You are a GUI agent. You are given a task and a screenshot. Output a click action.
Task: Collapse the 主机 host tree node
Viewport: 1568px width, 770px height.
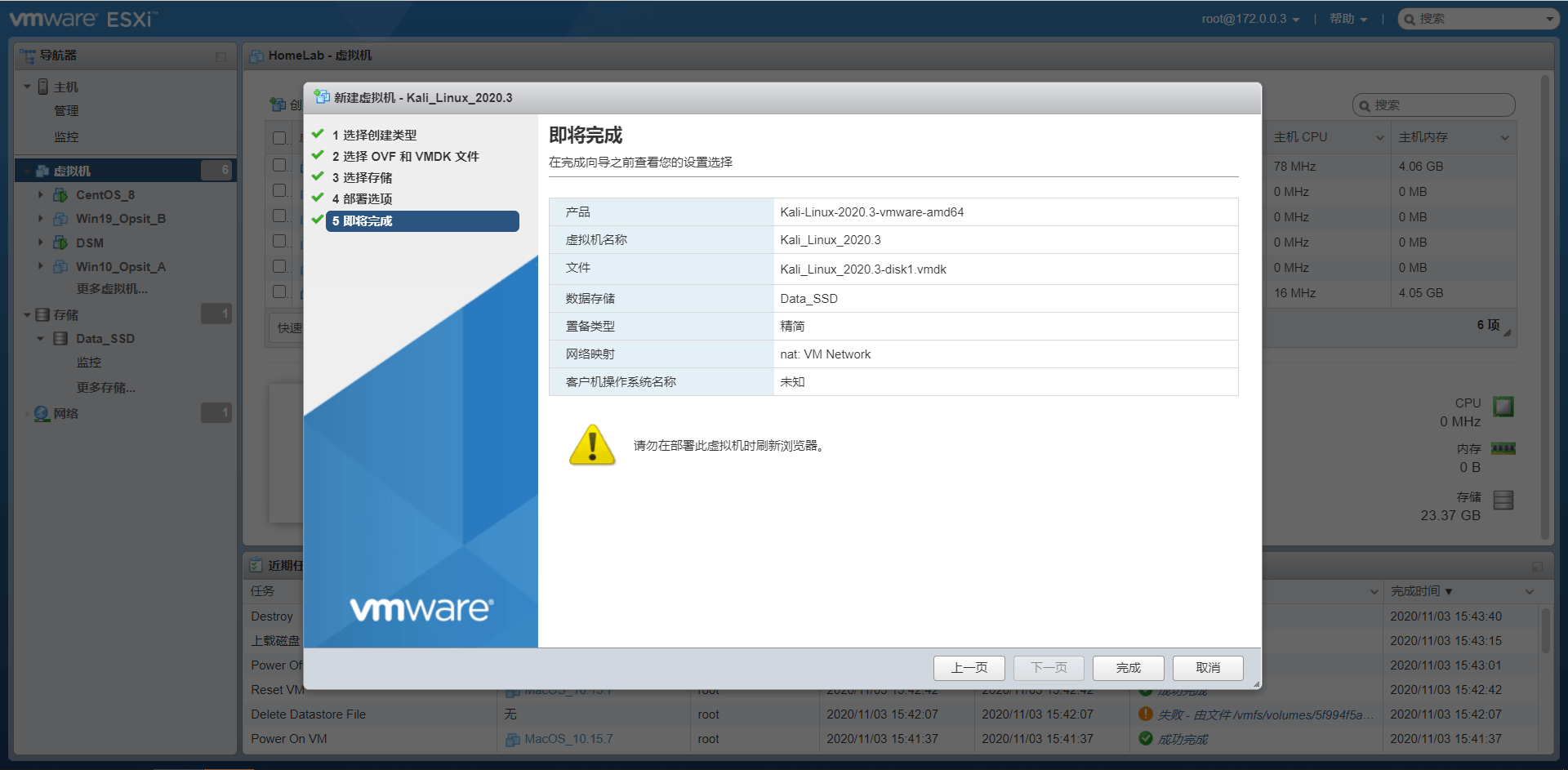[27, 87]
